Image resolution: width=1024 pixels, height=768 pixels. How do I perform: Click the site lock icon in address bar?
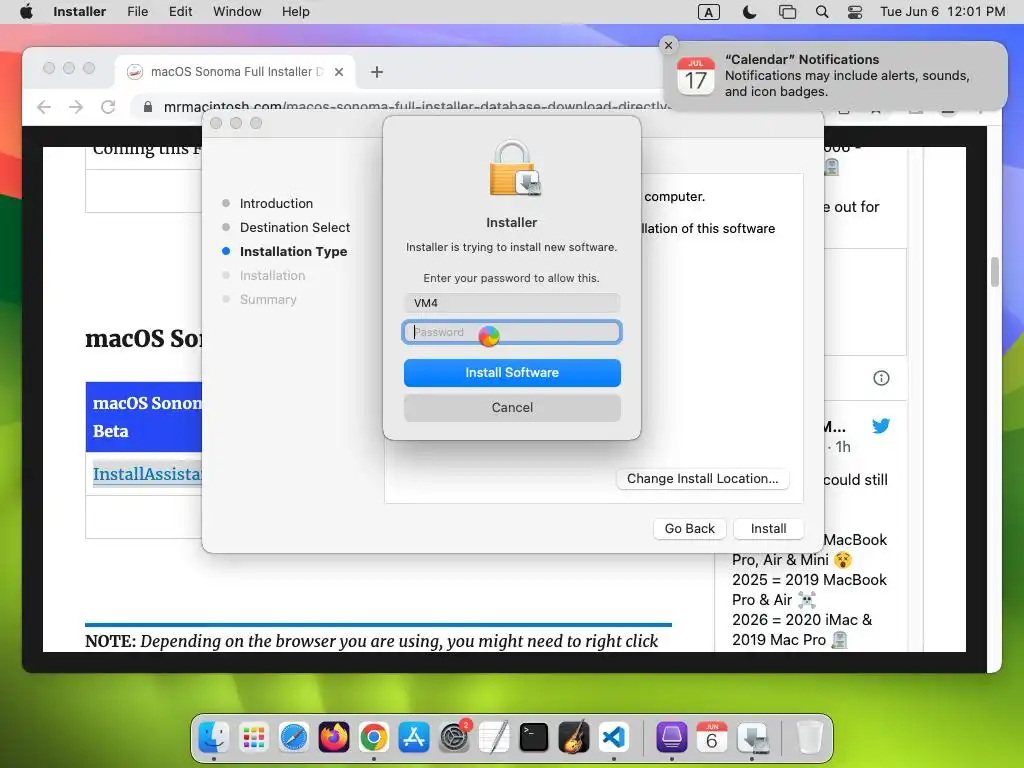click(148, 107)
